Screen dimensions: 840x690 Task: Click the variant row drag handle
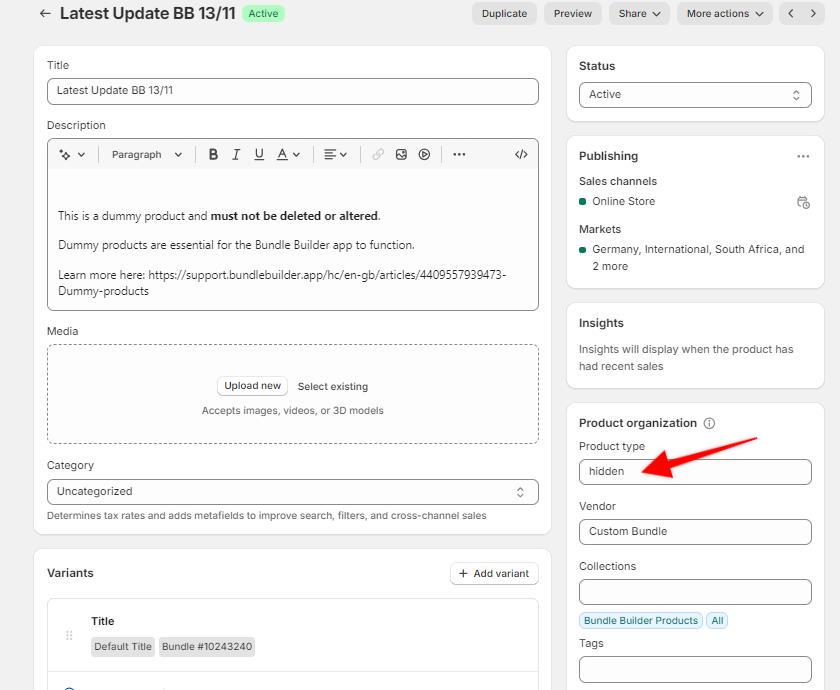(69, 635)
